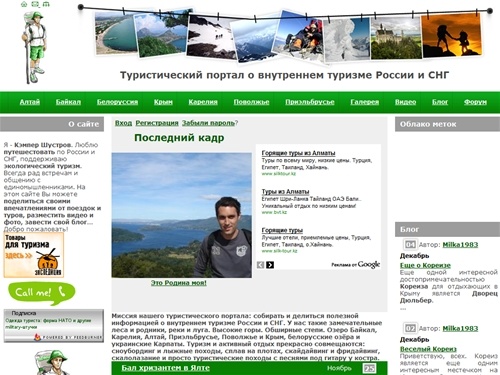
Task: Open the Приэльбрусье menu item
Action: tap(310, 102)
